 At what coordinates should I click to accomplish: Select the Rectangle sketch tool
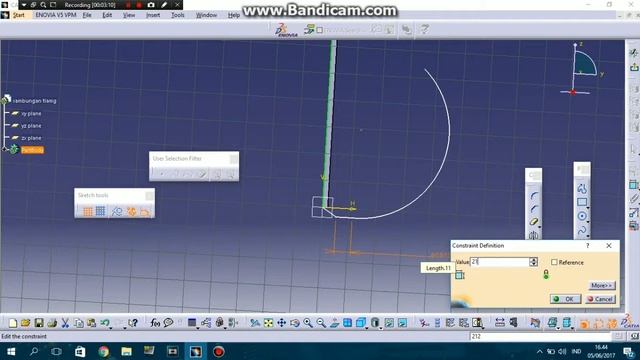point(582,202)
